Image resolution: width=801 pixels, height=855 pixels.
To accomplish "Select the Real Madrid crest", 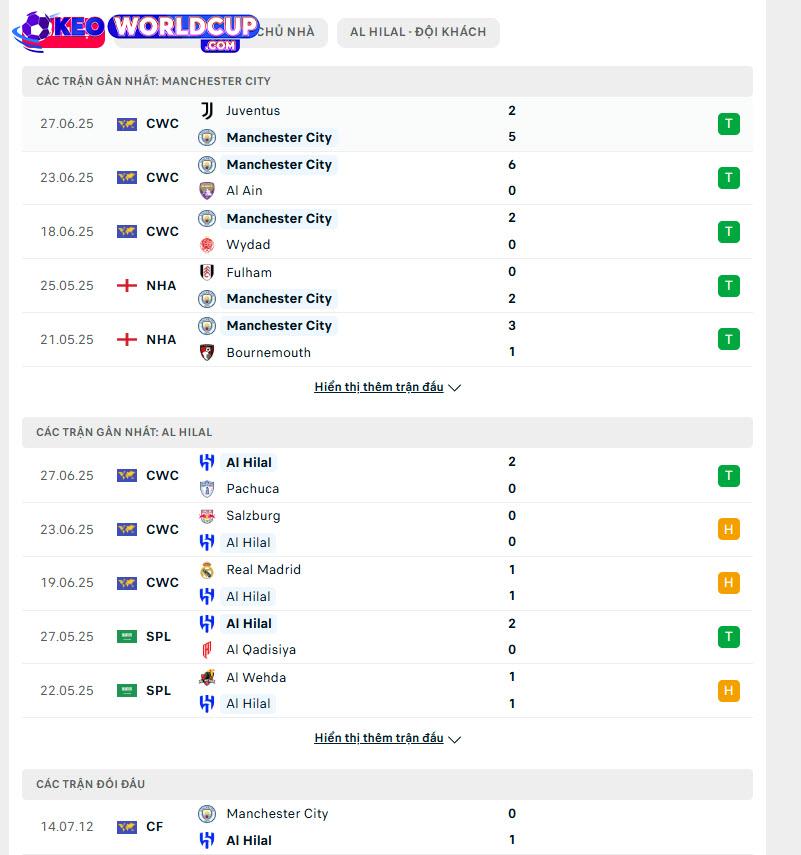I will pos(207,570).
